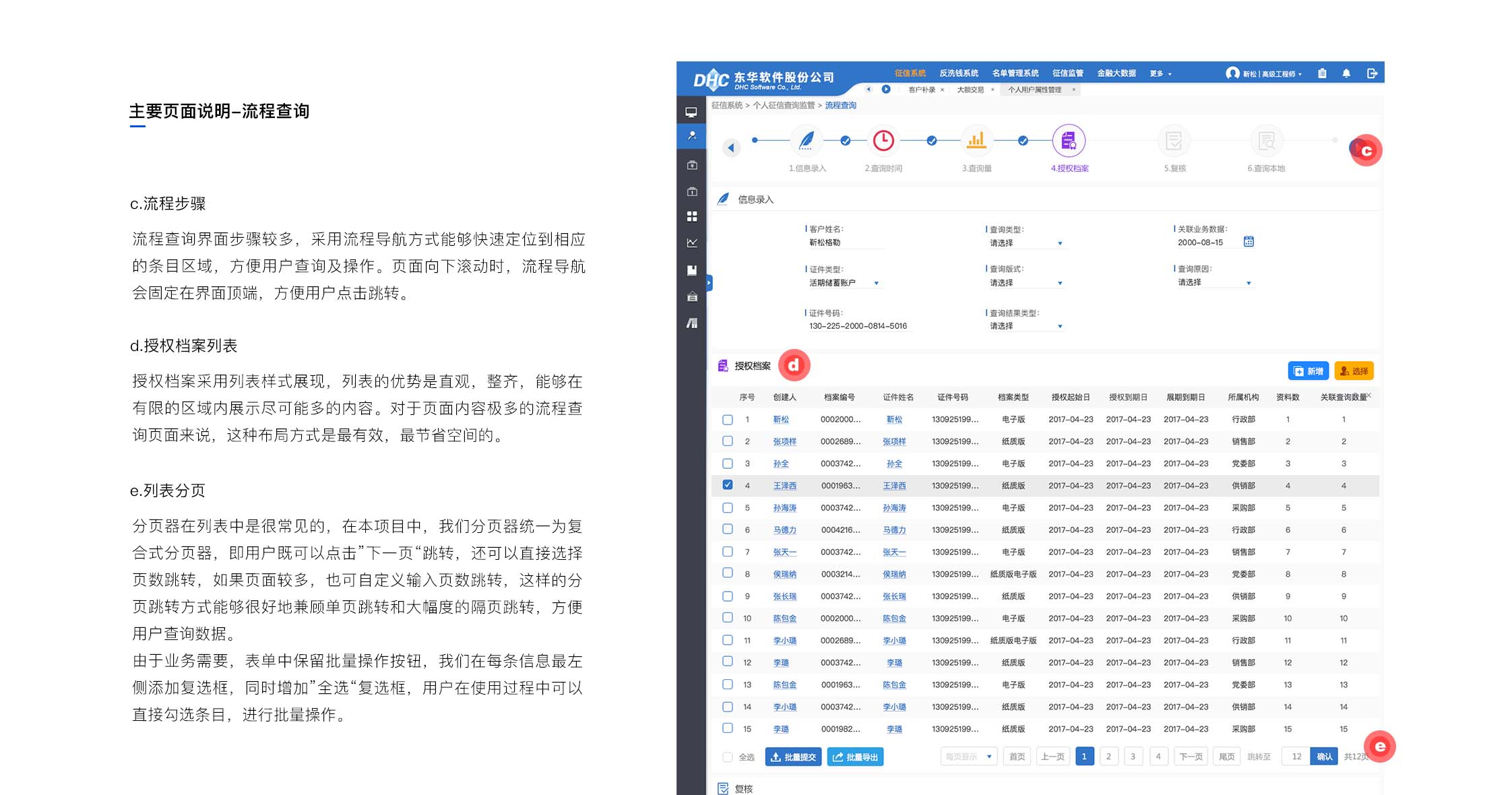1512x795 pixels.
Task: Click the logout icon in header
Action: [1371, 73]
